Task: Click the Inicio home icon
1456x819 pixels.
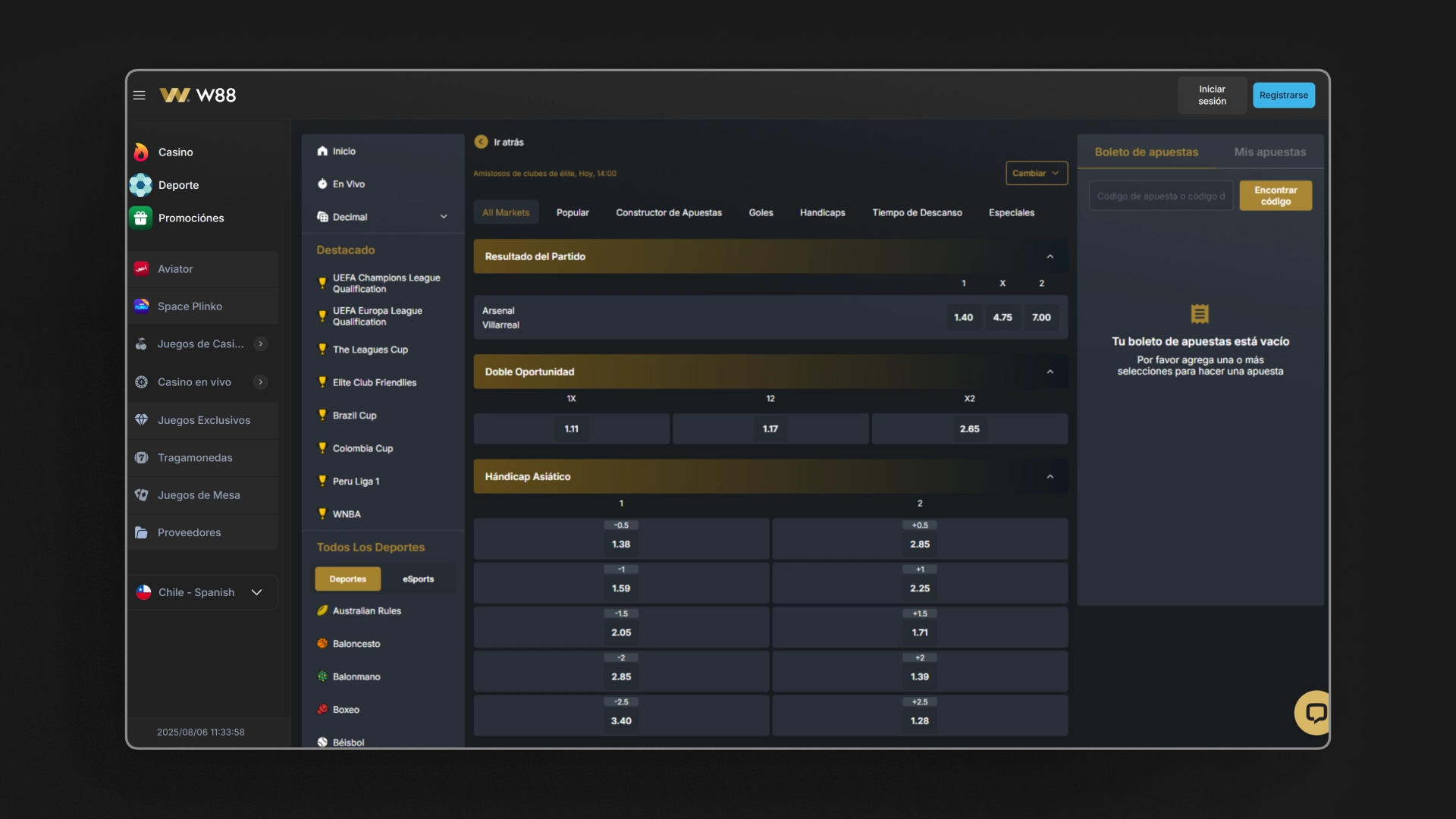Action: click(x=322, y=152)
